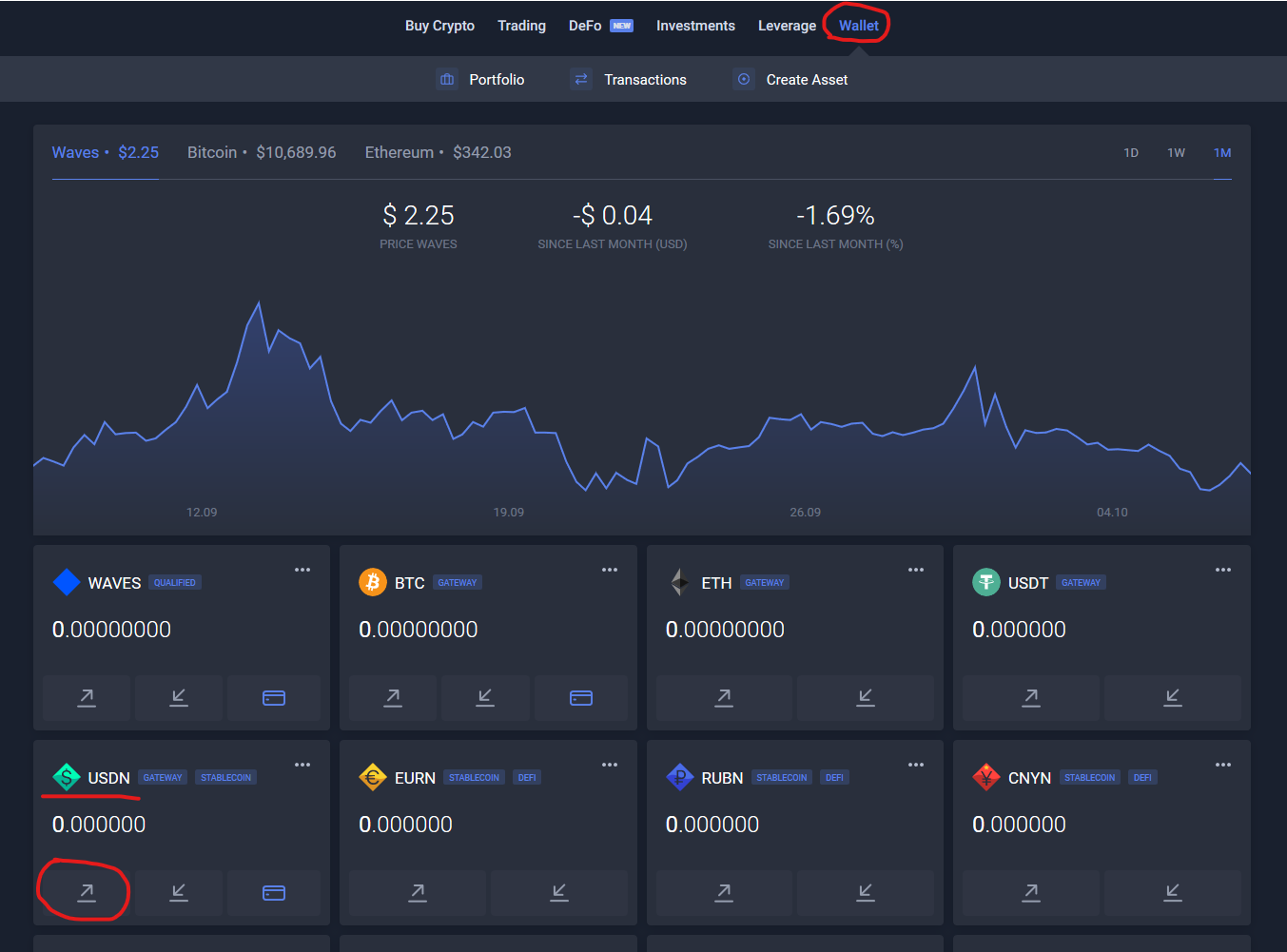This screenshot has height=952, width=1287.
Task: Show the Bitcoin price chart tab
Action: coord(262,152)
